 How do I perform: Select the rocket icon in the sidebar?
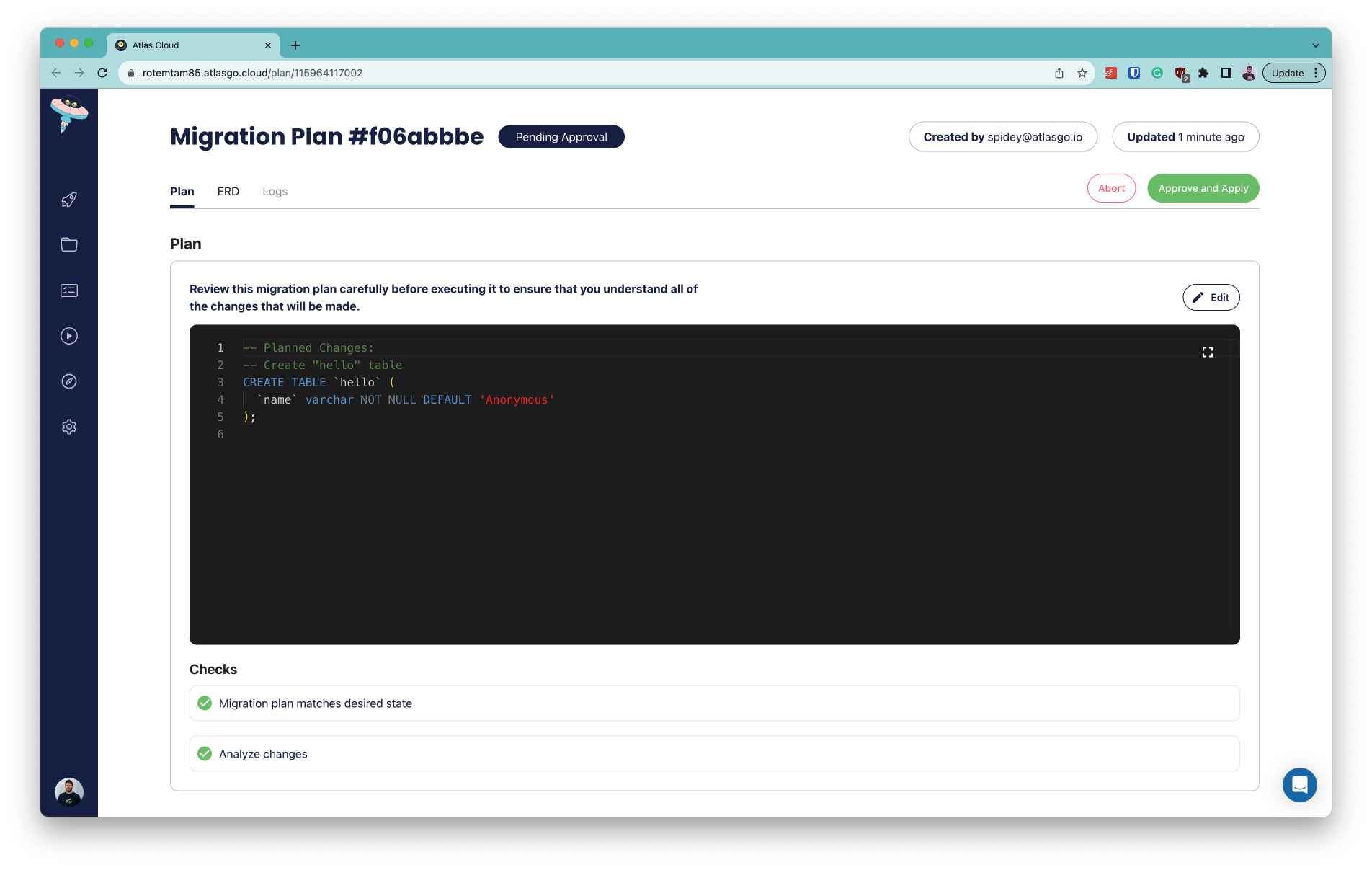(68, 199)
